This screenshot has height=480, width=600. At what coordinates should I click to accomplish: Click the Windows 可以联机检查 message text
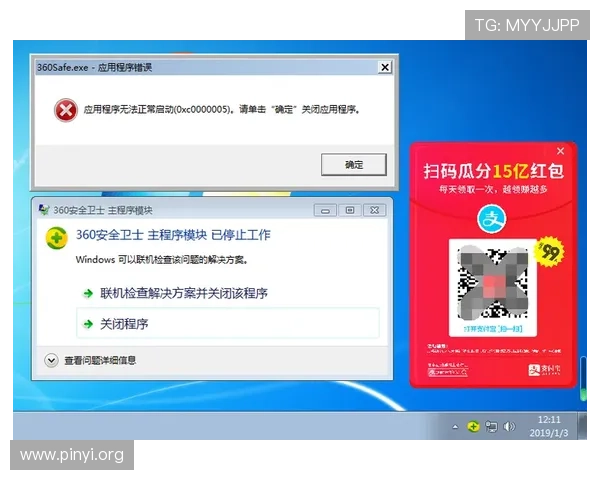click(162, 260)
